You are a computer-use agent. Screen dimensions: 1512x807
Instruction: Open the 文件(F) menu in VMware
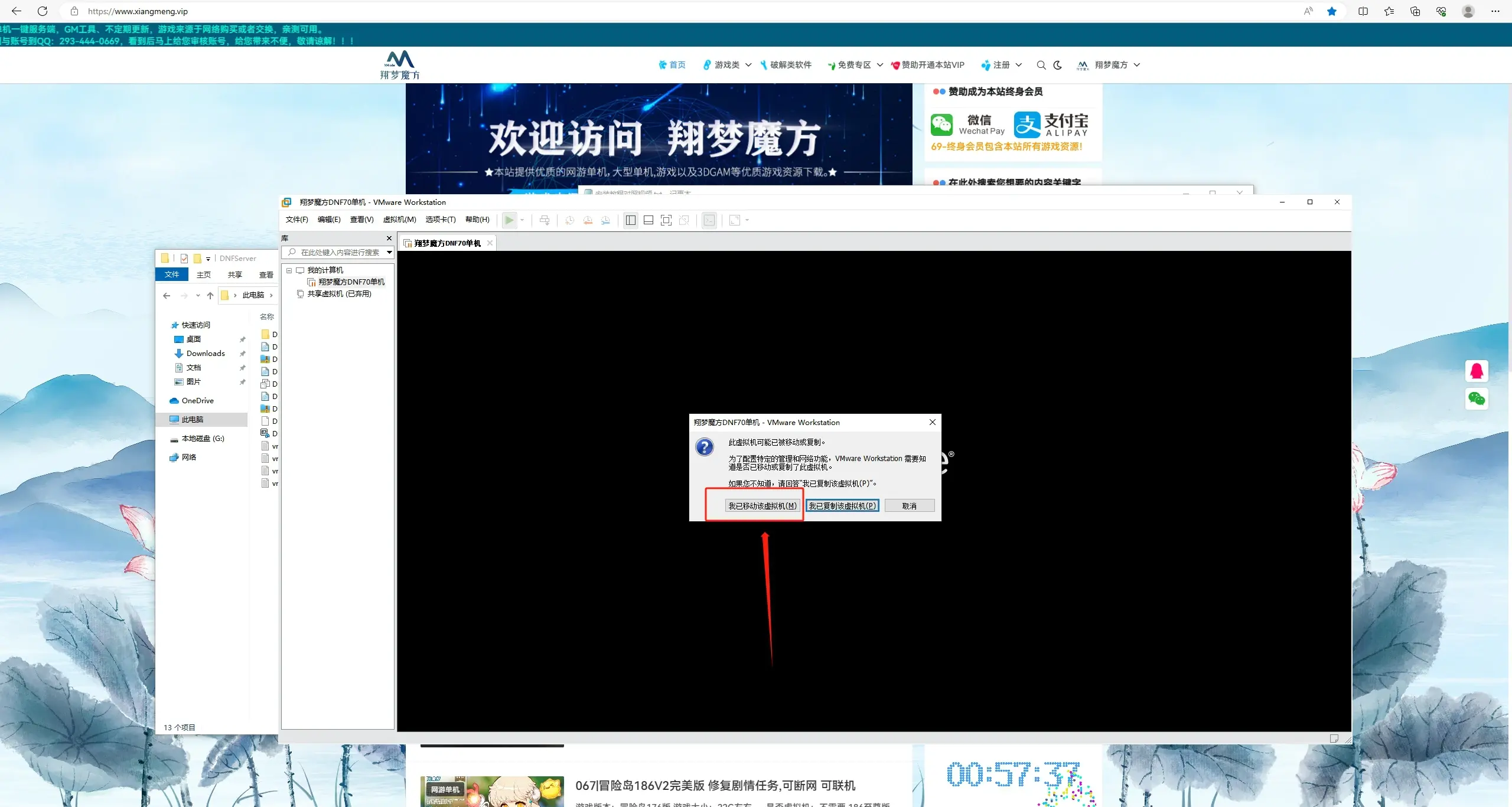pos(296,220)
